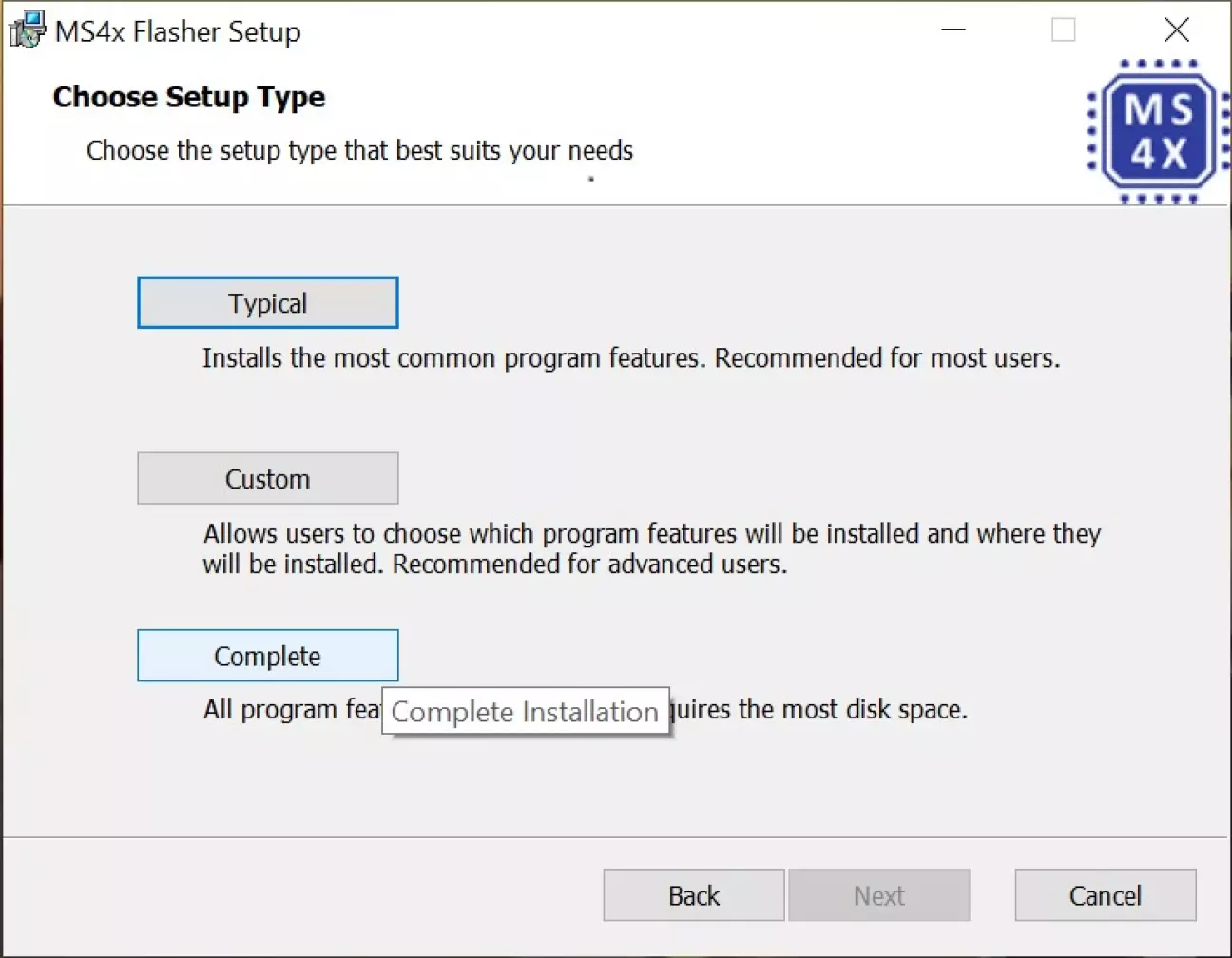This screenshot has height=958, width=1232.
Task: Click 'Installs the most common program features' description
Action: tap(631, 358)
